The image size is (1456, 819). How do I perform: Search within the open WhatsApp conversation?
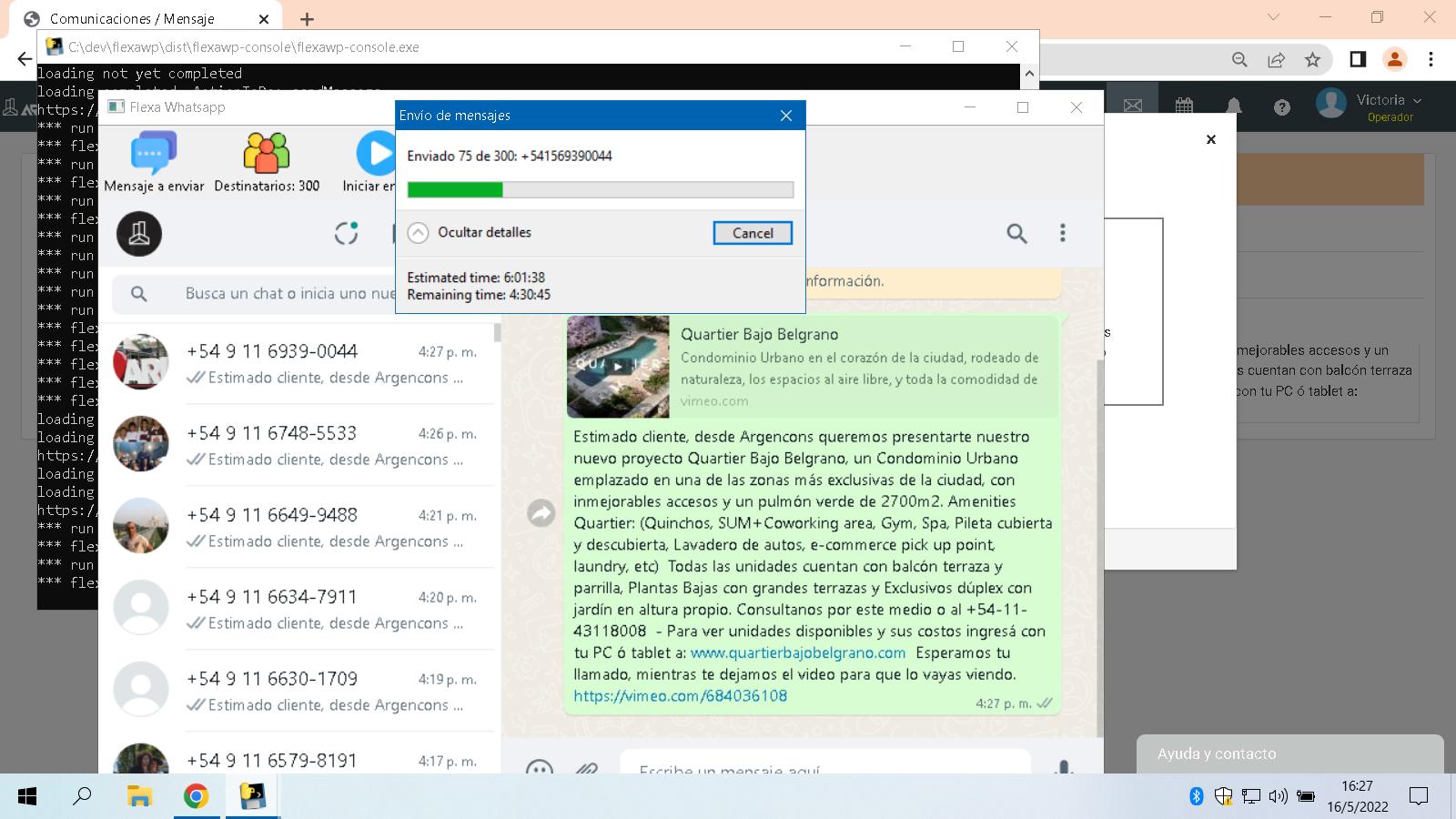pyautogui.click(x=1016, y=234)
